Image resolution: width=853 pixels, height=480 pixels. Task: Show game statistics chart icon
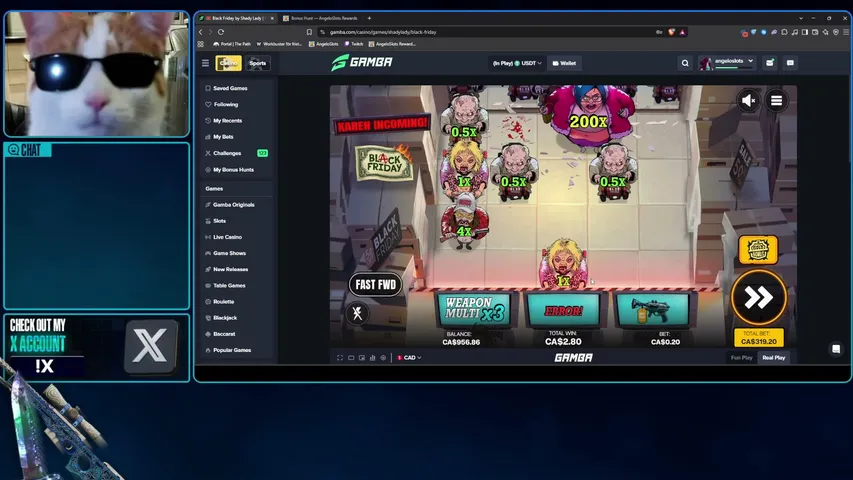[373, 358]
